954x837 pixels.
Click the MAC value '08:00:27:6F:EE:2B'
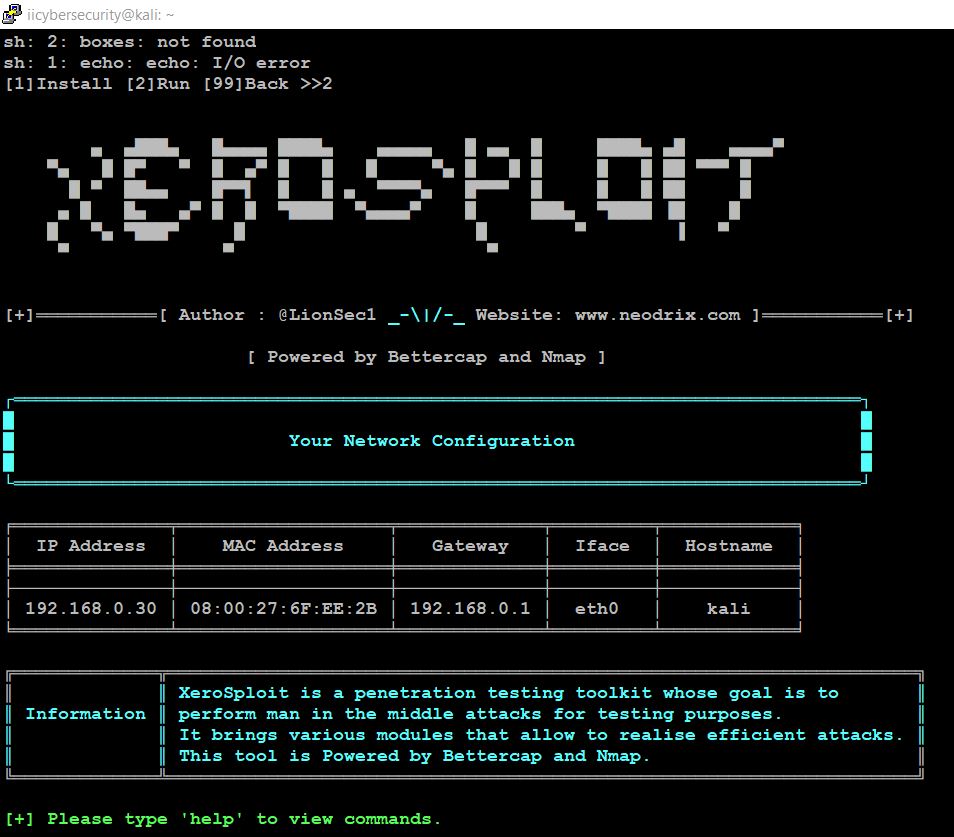(x=284, y=608)
